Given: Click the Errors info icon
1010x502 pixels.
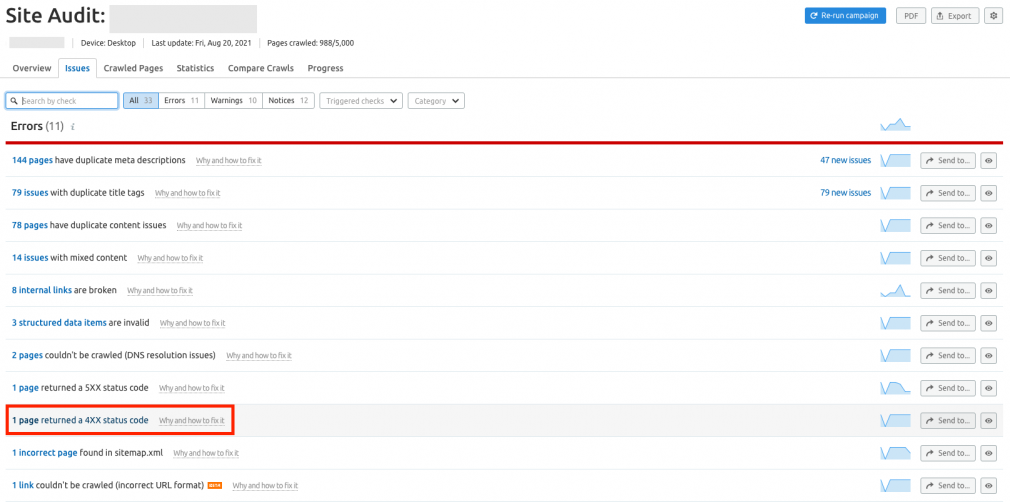Looking at the screenshot, I should tap(73, 127).
